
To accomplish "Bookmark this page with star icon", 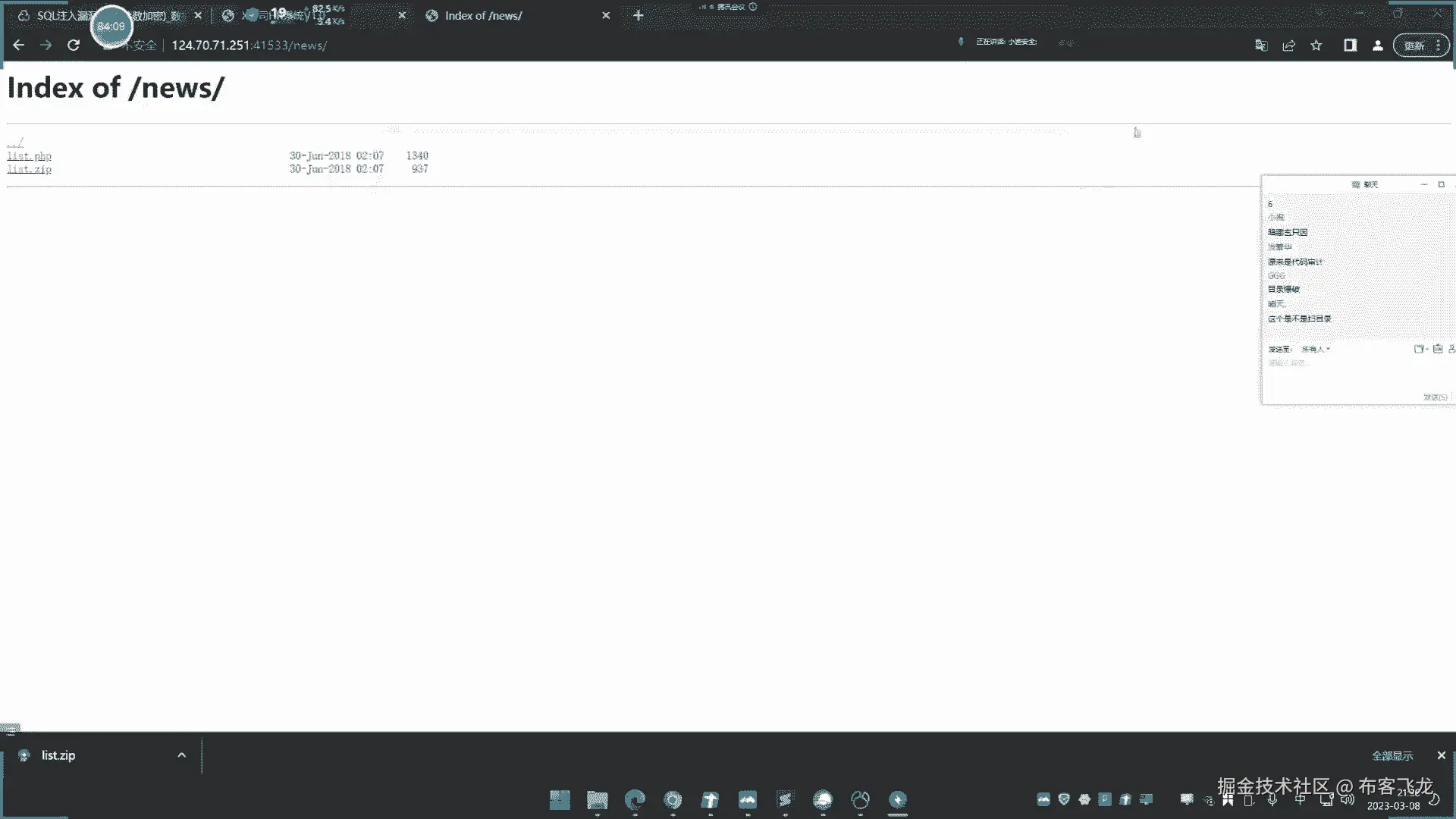I will pyautogui.click(x=1316, y=45).
